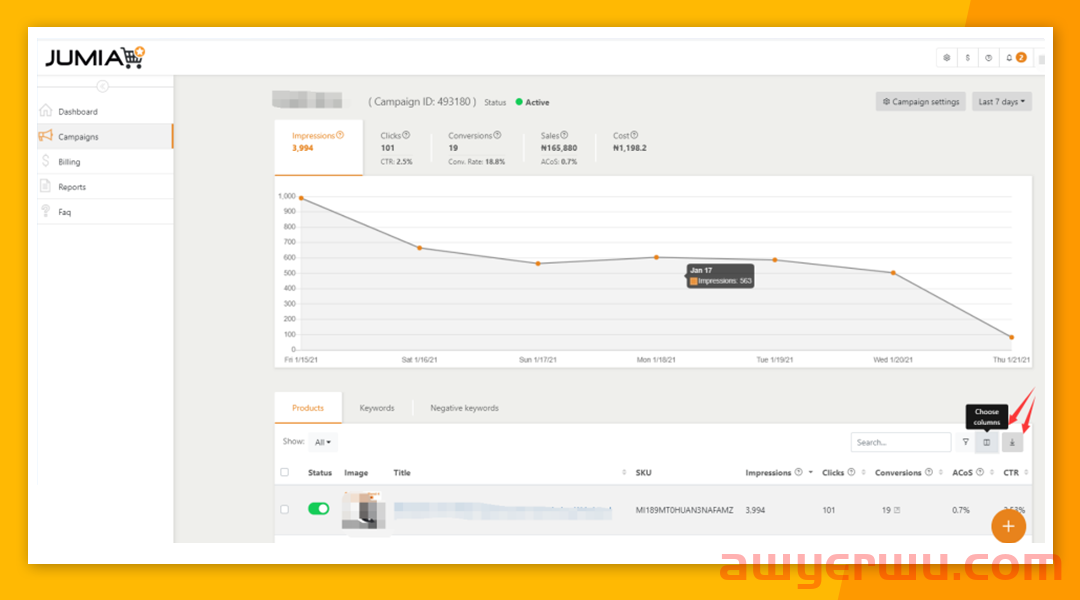Click the Conversions column header help icon
Image resolution: width=1080 pixels, height=600 pixels.
point(928,472)
